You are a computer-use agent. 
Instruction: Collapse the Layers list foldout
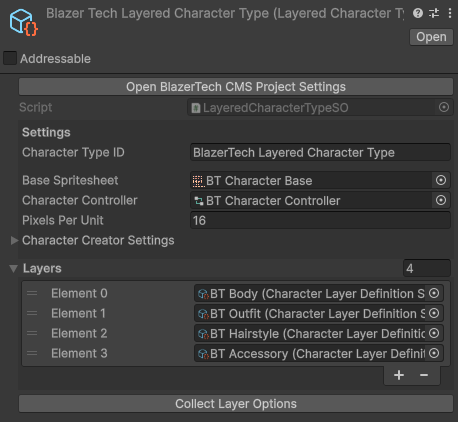14,268
